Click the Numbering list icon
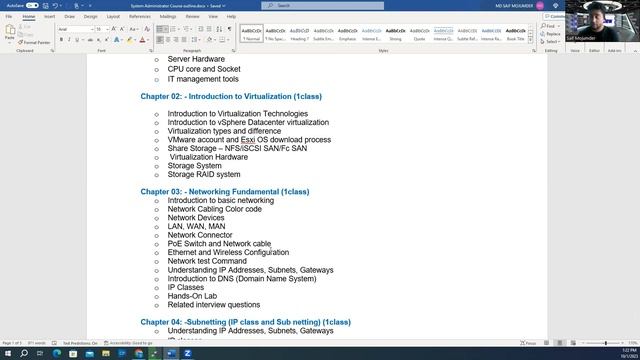Screen dimensions: 640x360 173,29
